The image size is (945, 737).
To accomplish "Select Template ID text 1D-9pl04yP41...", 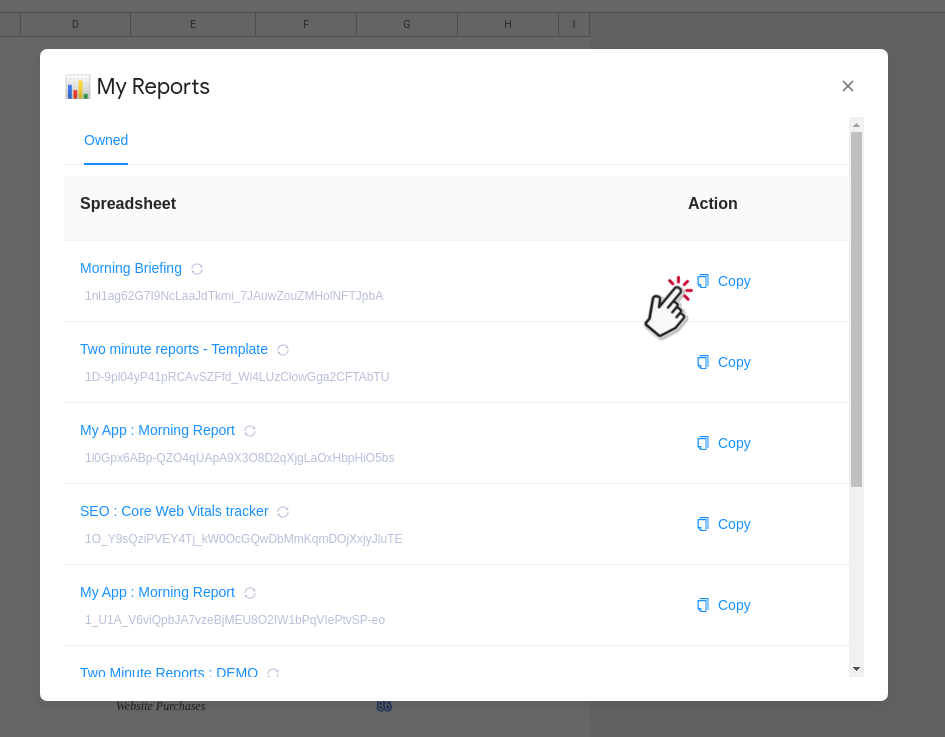I will pyautogui.click(x=237, y=377).
